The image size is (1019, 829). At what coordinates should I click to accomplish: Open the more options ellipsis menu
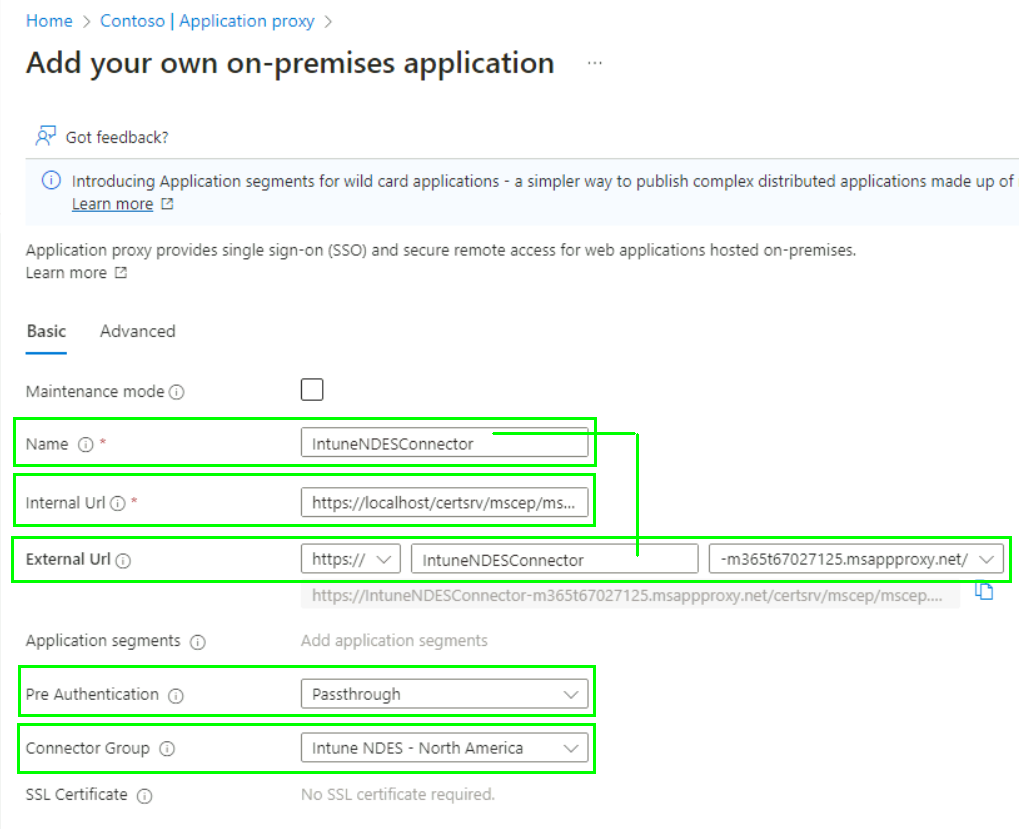(x=595, y=63)
